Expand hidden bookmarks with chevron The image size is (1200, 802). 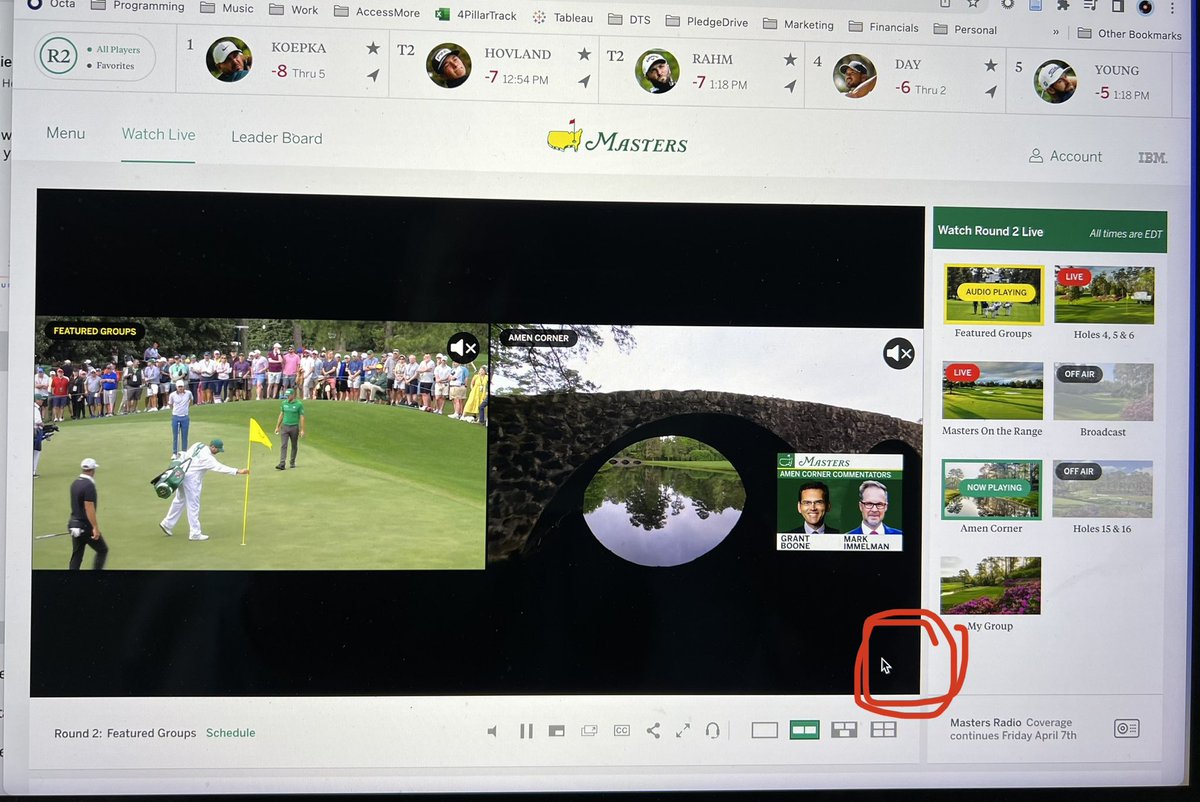1056,32
